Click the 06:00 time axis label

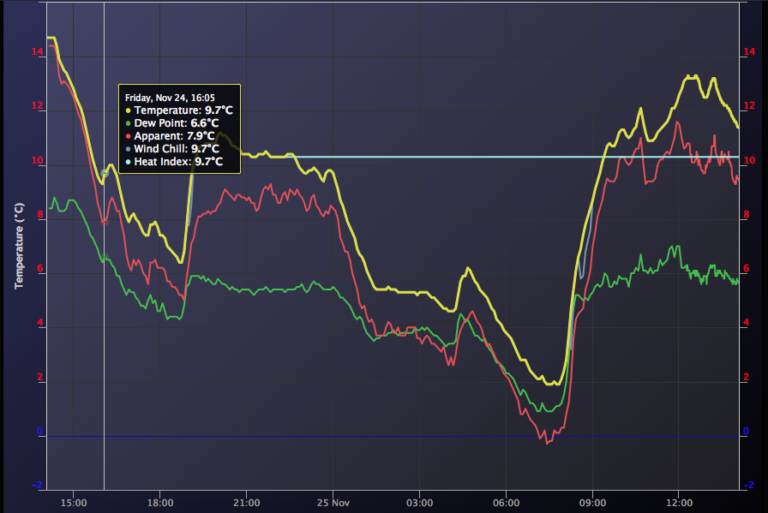tap(506, 502)
